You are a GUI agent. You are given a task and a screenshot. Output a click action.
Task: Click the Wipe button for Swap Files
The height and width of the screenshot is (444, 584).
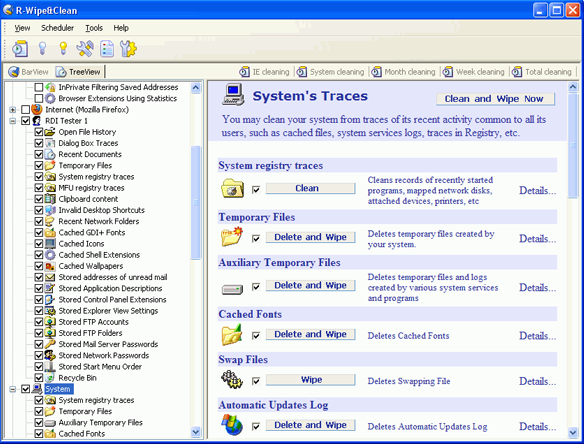pyautogui.click(x=310, y=380)
